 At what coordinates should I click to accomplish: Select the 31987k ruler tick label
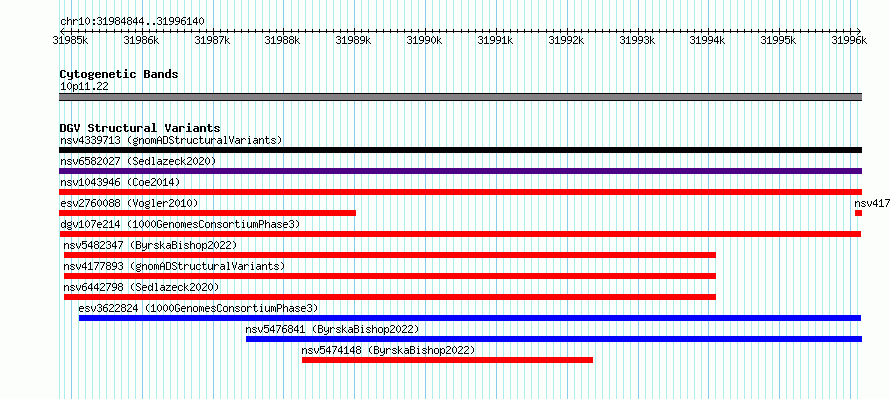point(212,40)
